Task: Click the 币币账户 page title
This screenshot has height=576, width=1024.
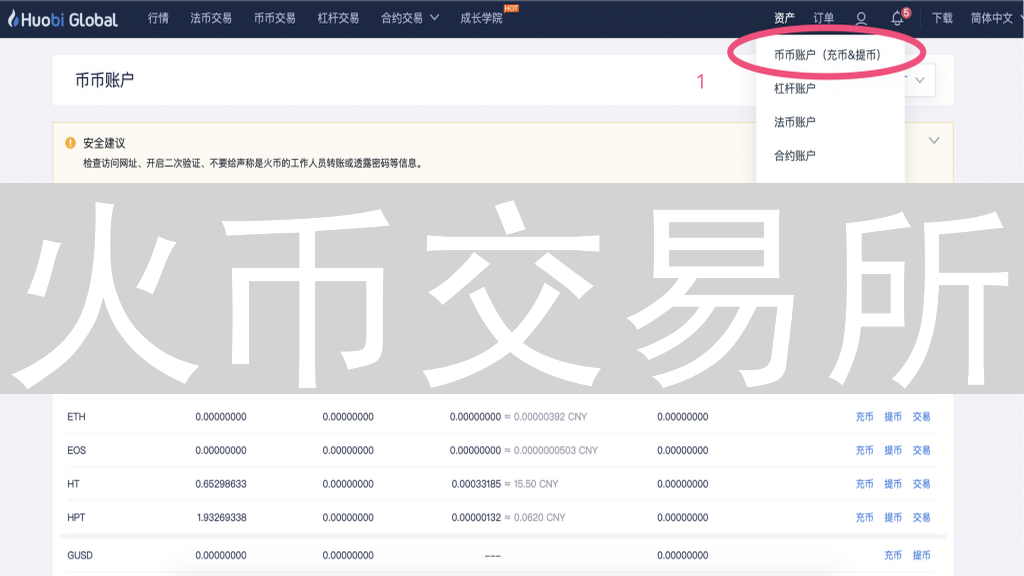Action: pos(104,80)
